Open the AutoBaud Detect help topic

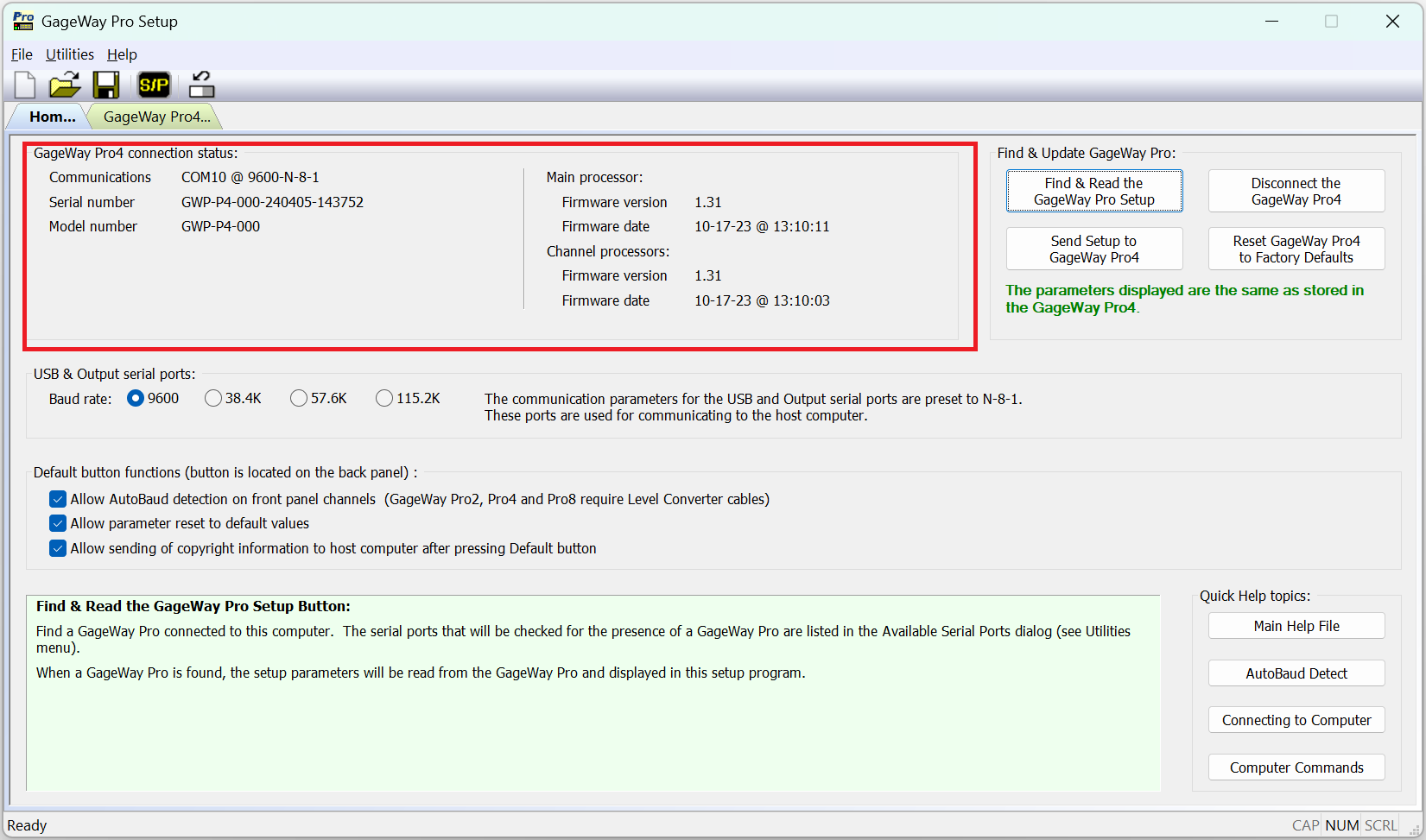click(1296, 673)
